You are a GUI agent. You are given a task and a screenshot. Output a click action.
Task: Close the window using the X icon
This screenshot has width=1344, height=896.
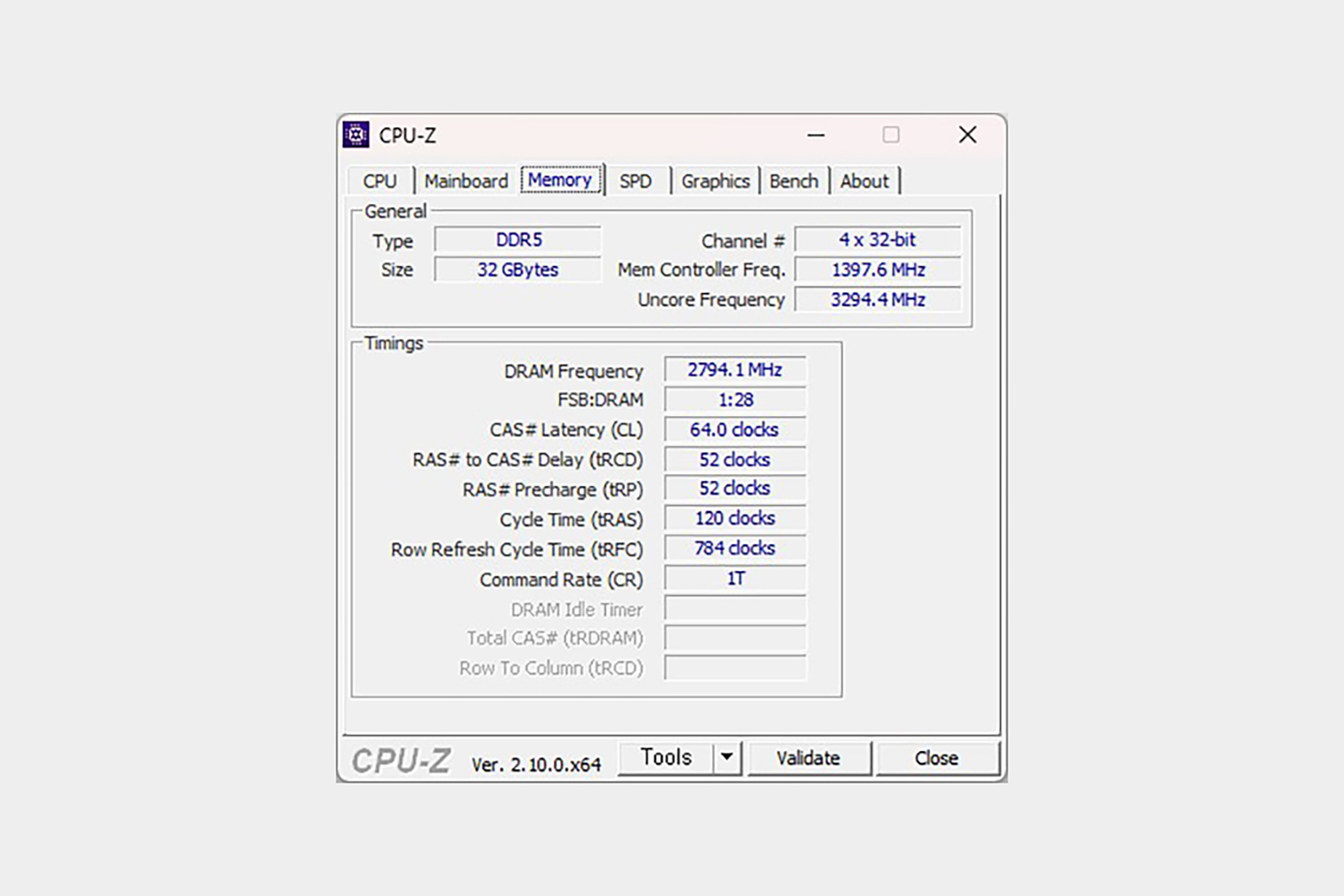click(x=967, y=135)
